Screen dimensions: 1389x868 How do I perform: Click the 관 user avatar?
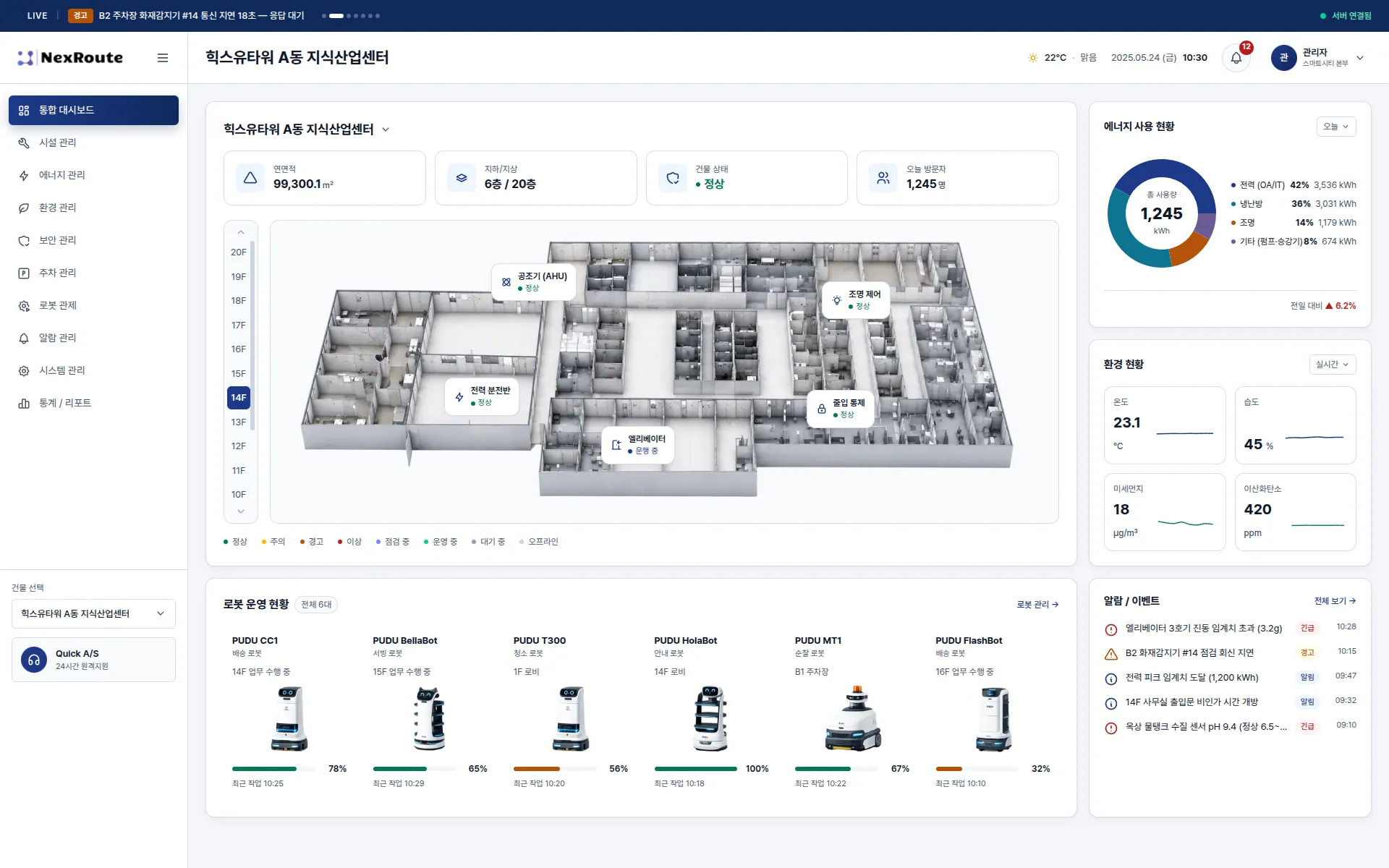pos(1283,58)
